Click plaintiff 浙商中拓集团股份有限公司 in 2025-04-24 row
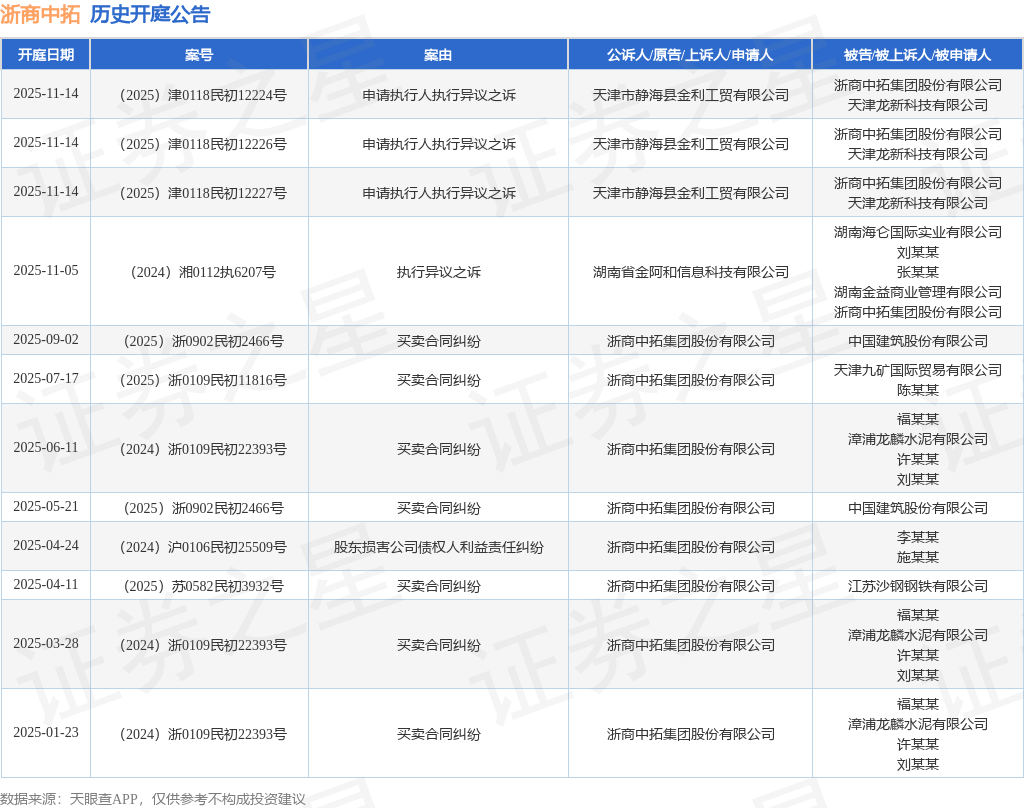 pos(690,547)
